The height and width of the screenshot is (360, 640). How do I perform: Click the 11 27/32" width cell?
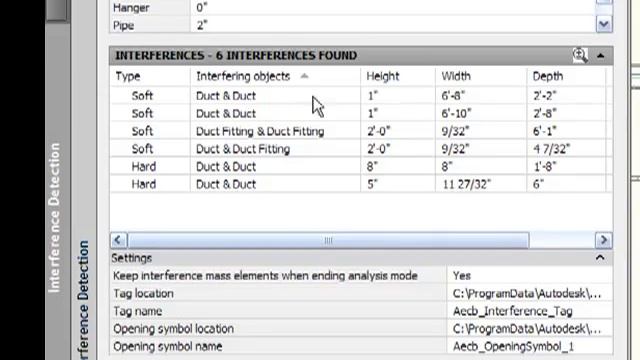481,184
